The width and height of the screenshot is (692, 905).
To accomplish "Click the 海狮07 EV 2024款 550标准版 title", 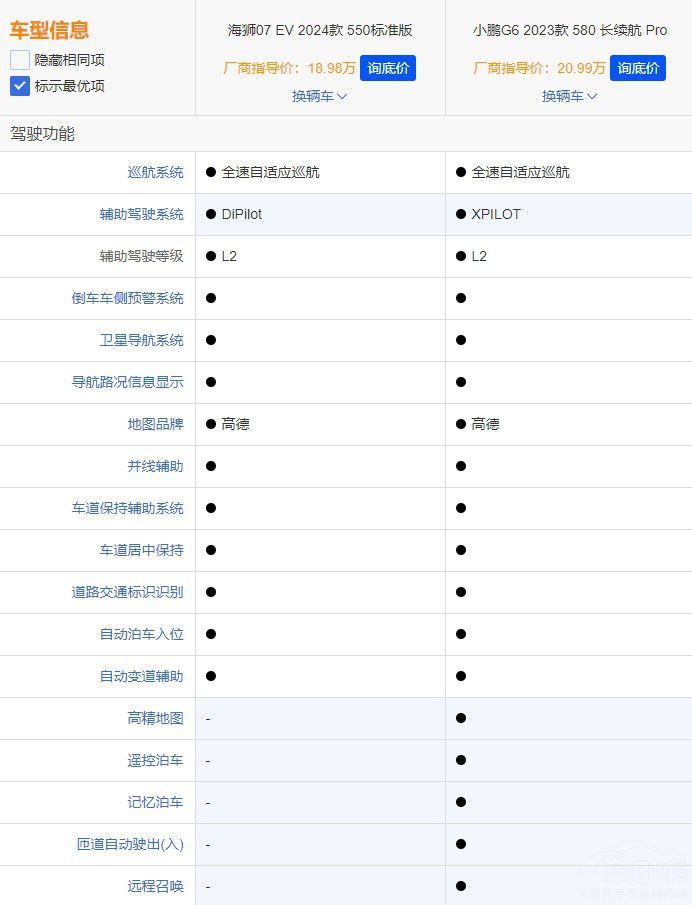I will coord(320,30).
